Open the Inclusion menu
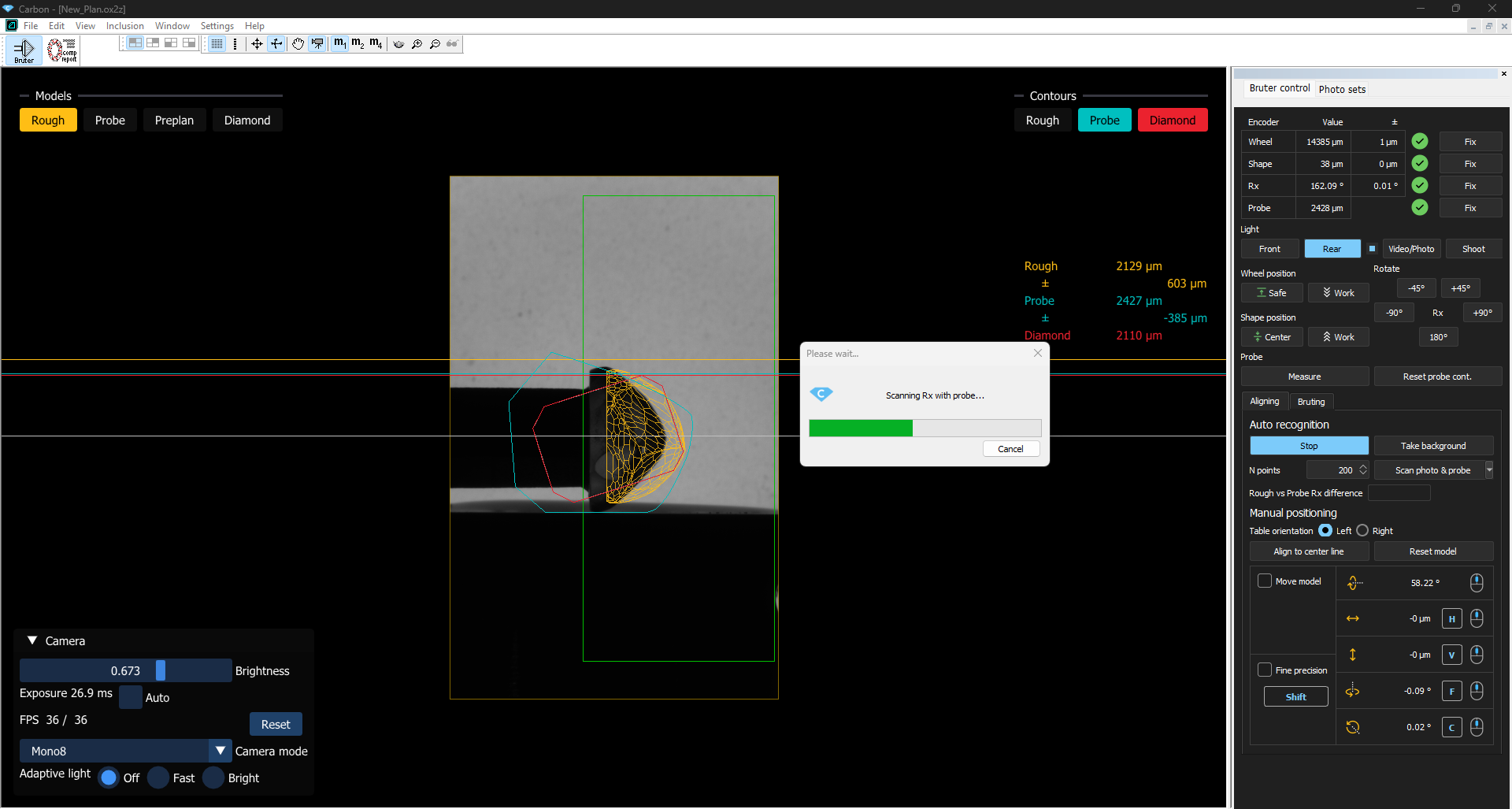Screen dimensions: 1512x809 point(125,26)
